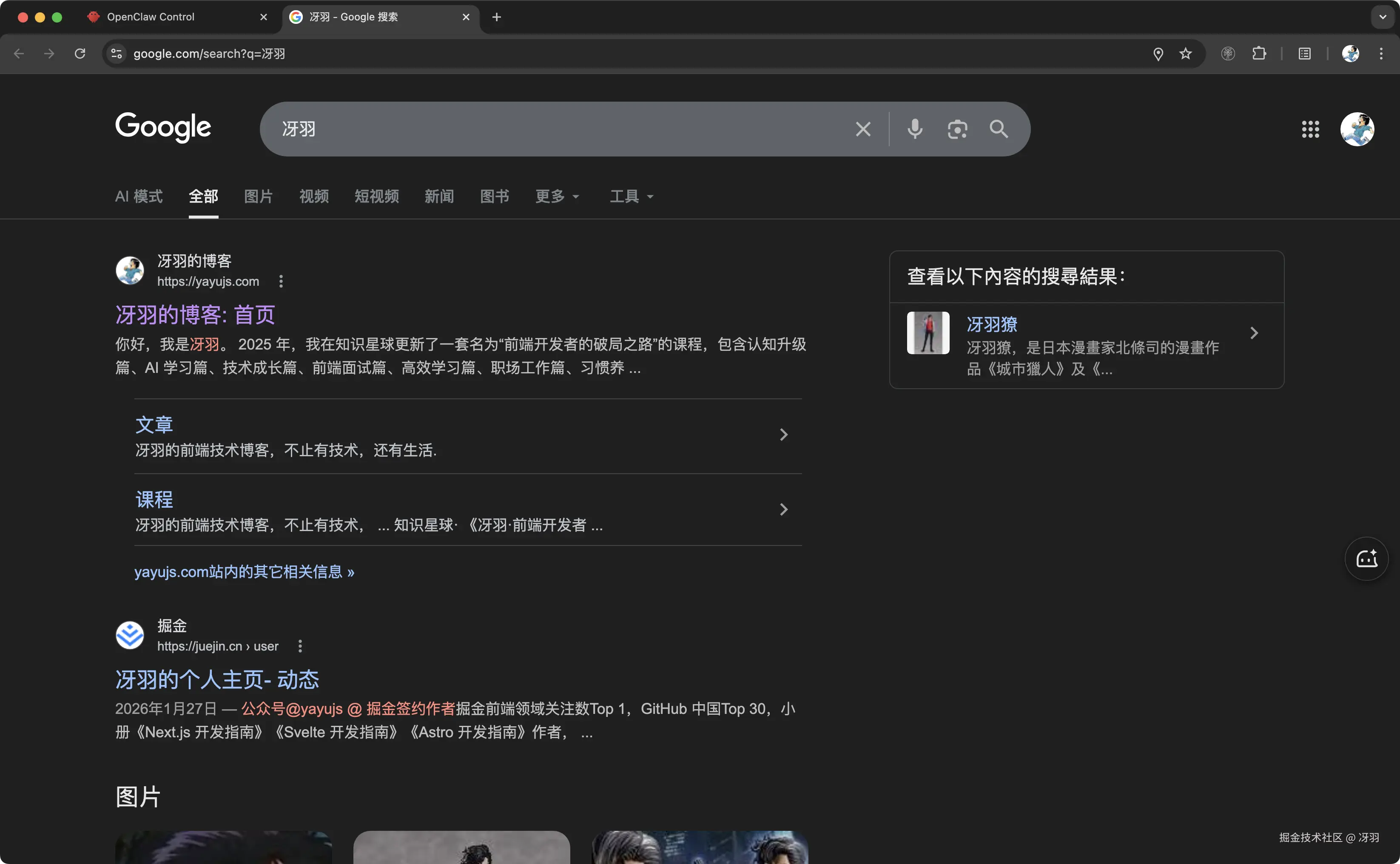This screenshot has width=1400, height=864.
Task: Open the three-dot menu beside juejin.cn
Action: coord(300,646)
